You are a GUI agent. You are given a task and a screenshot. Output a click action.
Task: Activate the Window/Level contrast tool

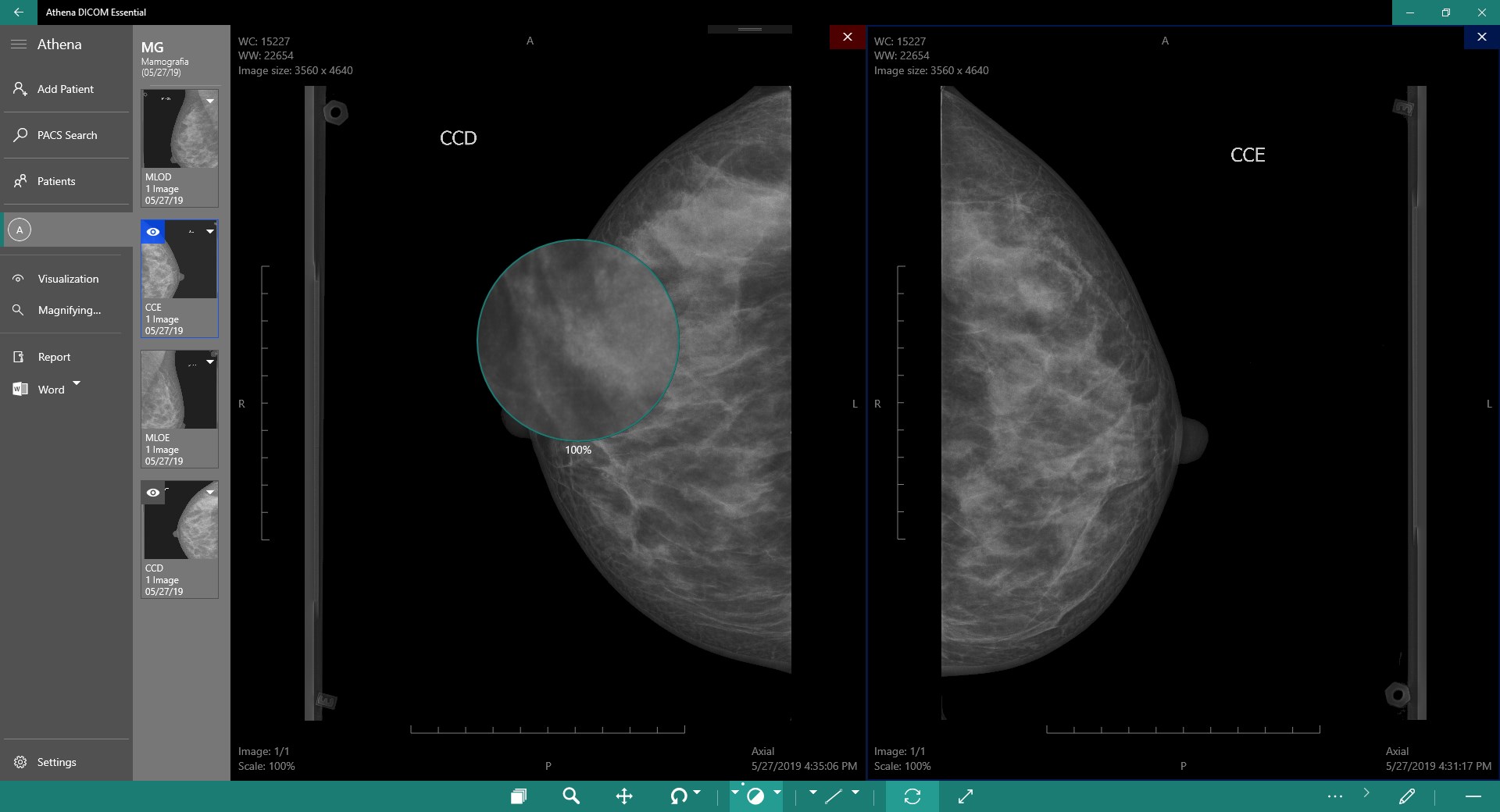[x=755, y=796]
